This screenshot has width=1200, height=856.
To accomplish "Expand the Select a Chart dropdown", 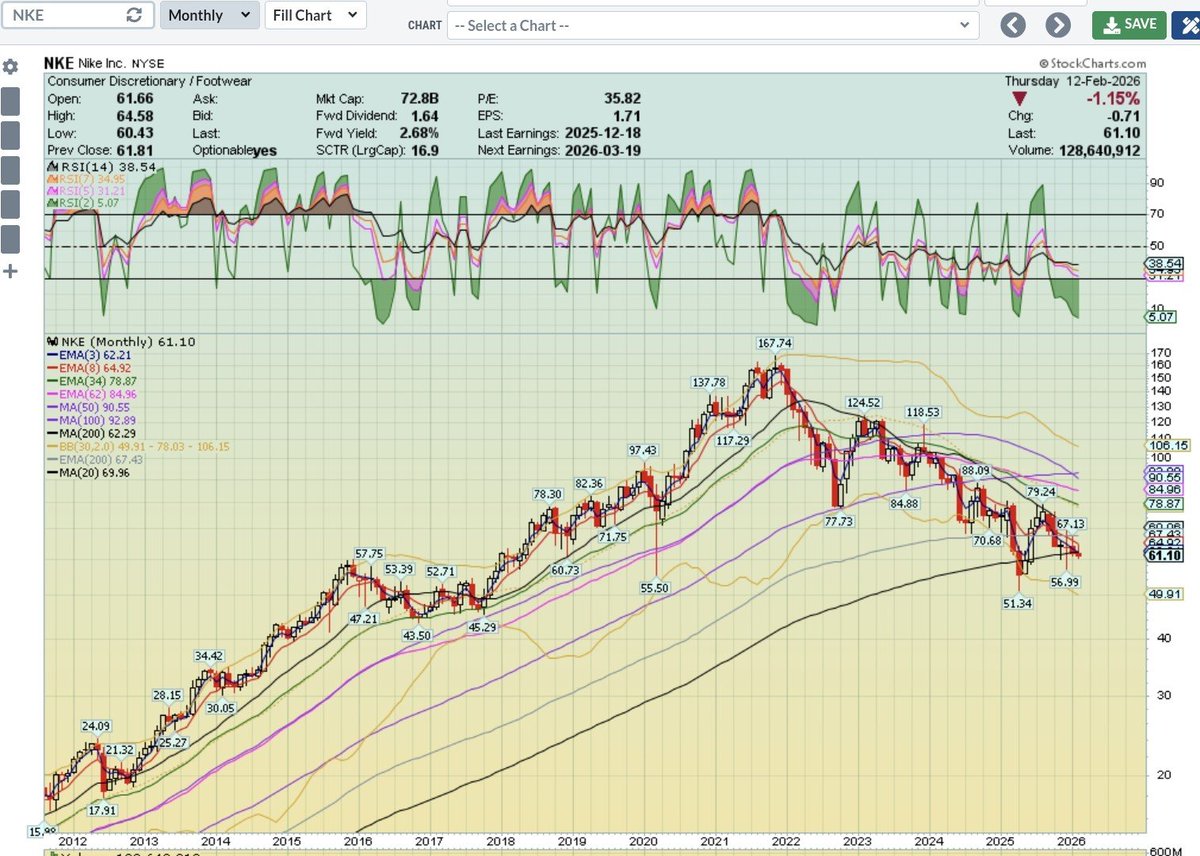I will coord(712,25).
